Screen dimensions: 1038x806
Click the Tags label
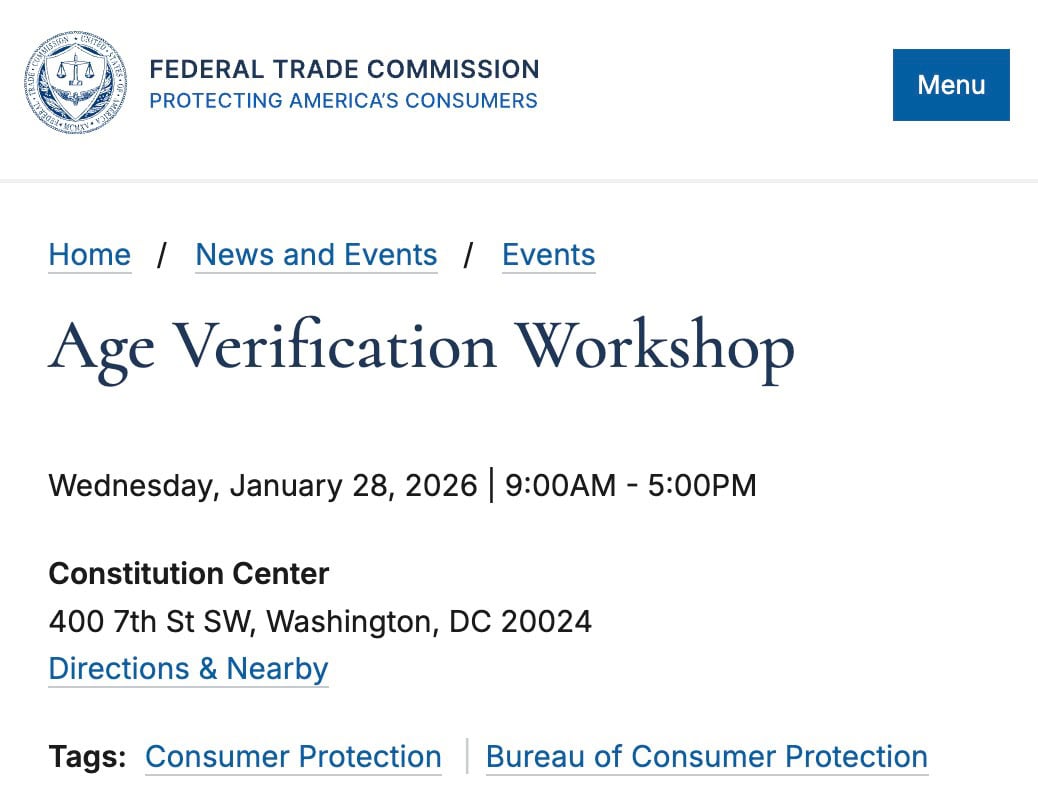coord(85,757)
